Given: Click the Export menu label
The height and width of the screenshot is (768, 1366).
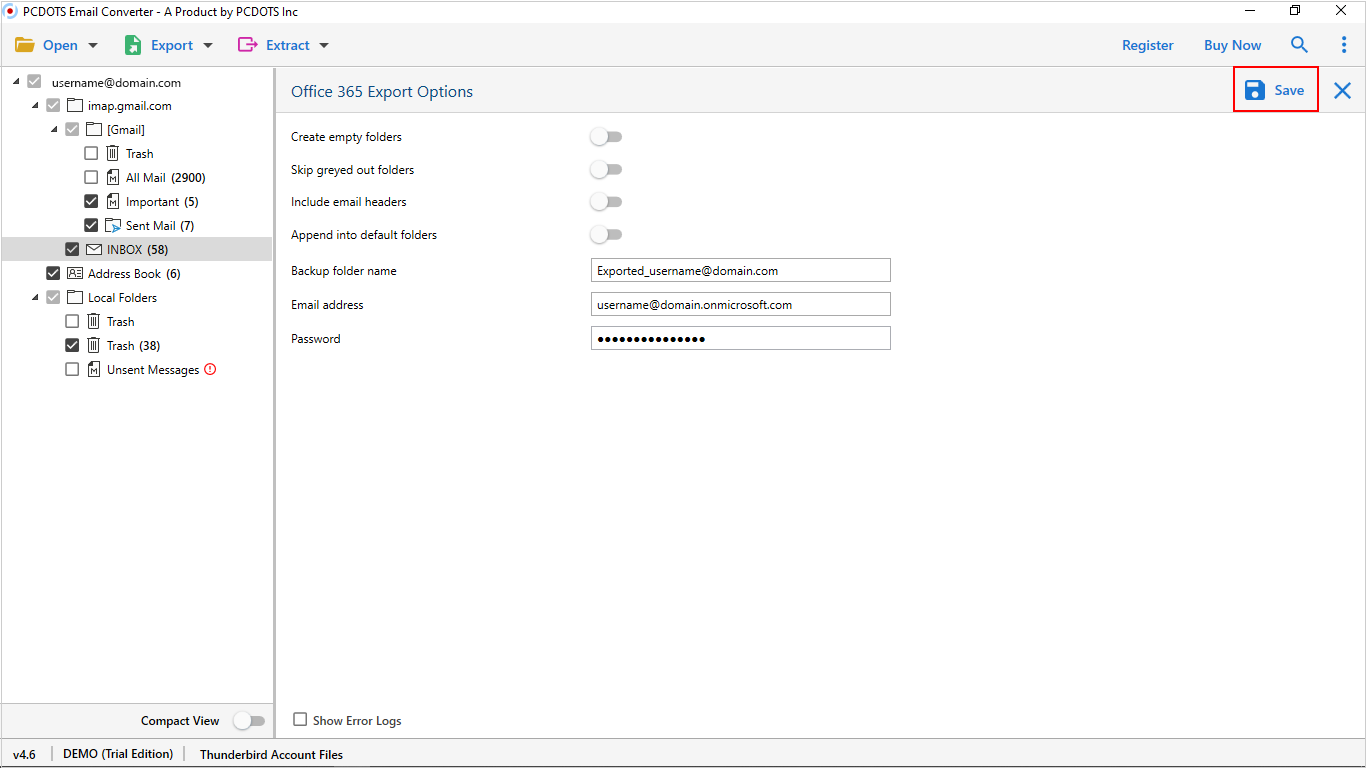Looking at the screenshot, I should coord(172,45).
